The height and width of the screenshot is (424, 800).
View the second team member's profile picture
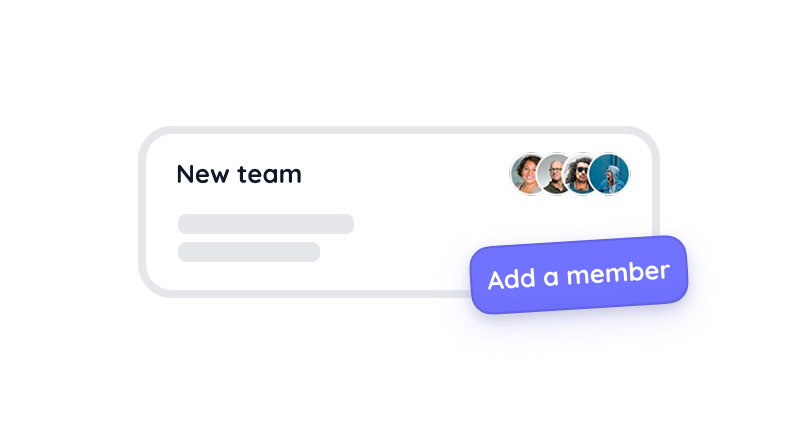click(553, 174)
